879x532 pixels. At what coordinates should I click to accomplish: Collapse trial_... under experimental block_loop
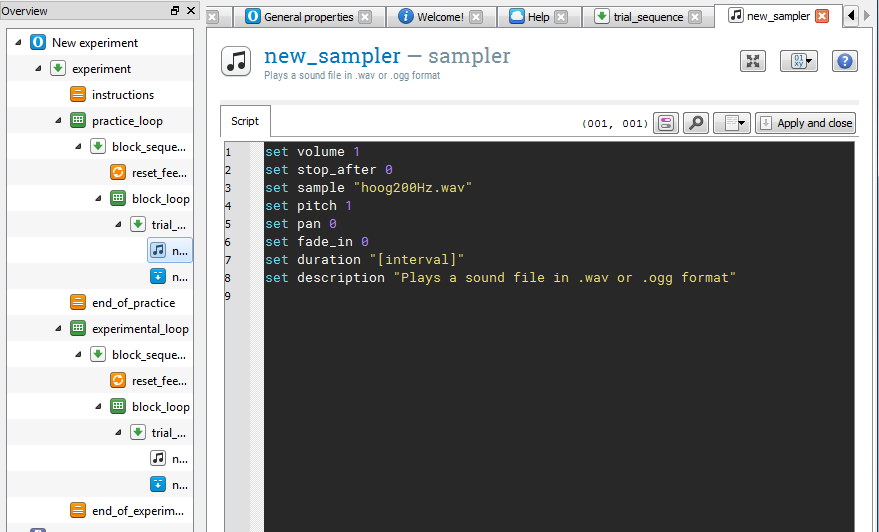(118, 432)
